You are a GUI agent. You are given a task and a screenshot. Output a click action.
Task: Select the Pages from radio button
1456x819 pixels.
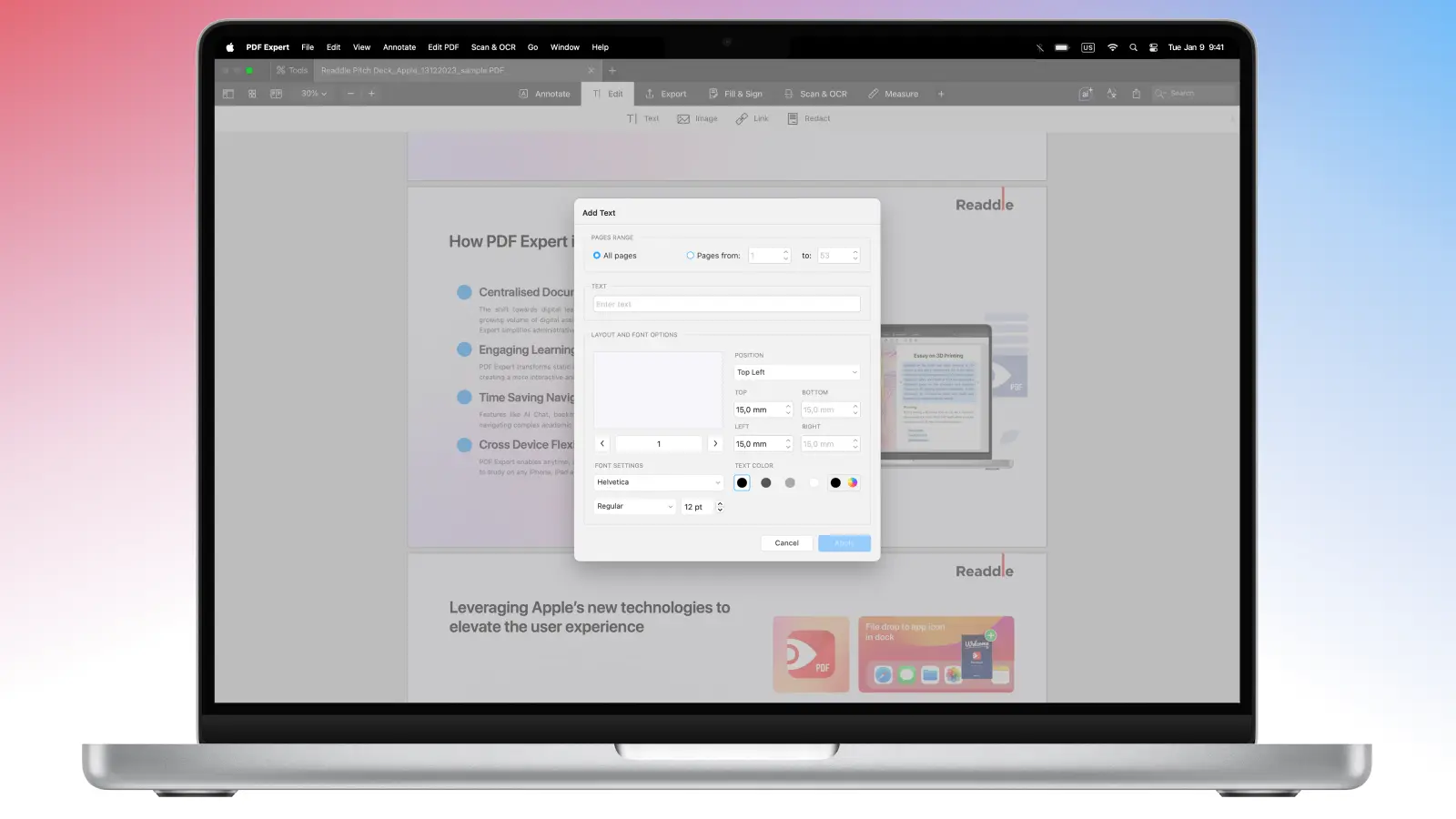690,256
